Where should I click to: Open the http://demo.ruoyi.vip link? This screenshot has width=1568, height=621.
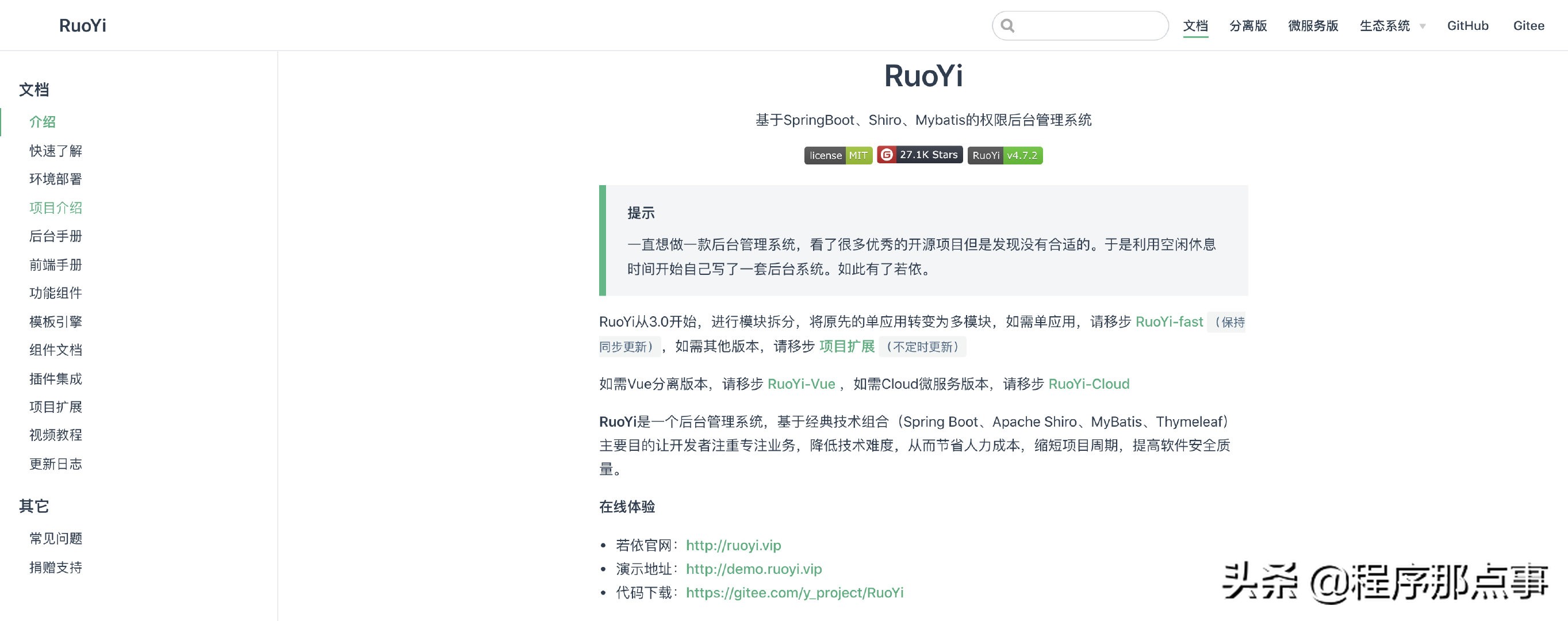pyautogui.click(x=754, y=569)
